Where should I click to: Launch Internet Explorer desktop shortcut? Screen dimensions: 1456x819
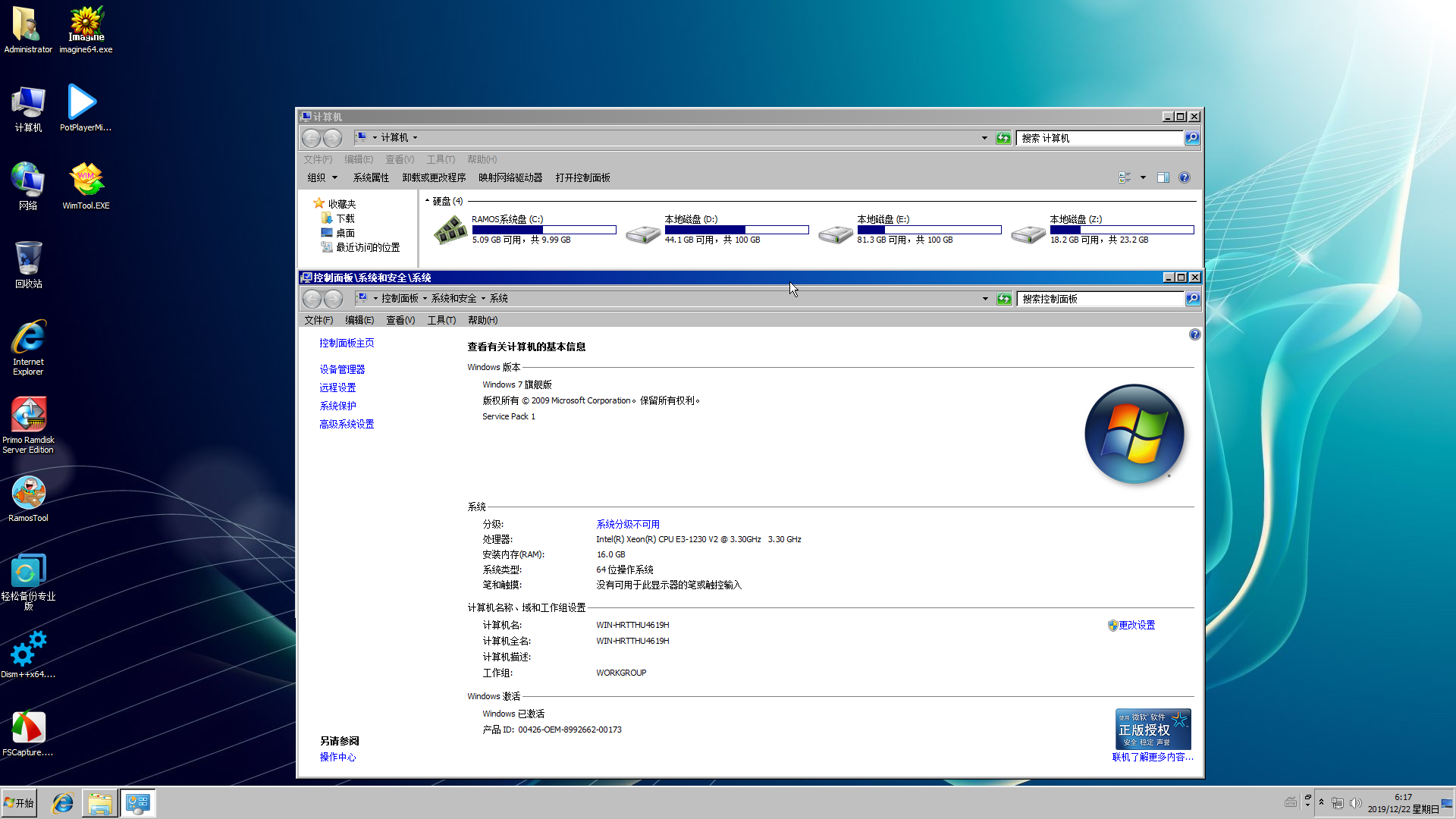coord(28,347)
